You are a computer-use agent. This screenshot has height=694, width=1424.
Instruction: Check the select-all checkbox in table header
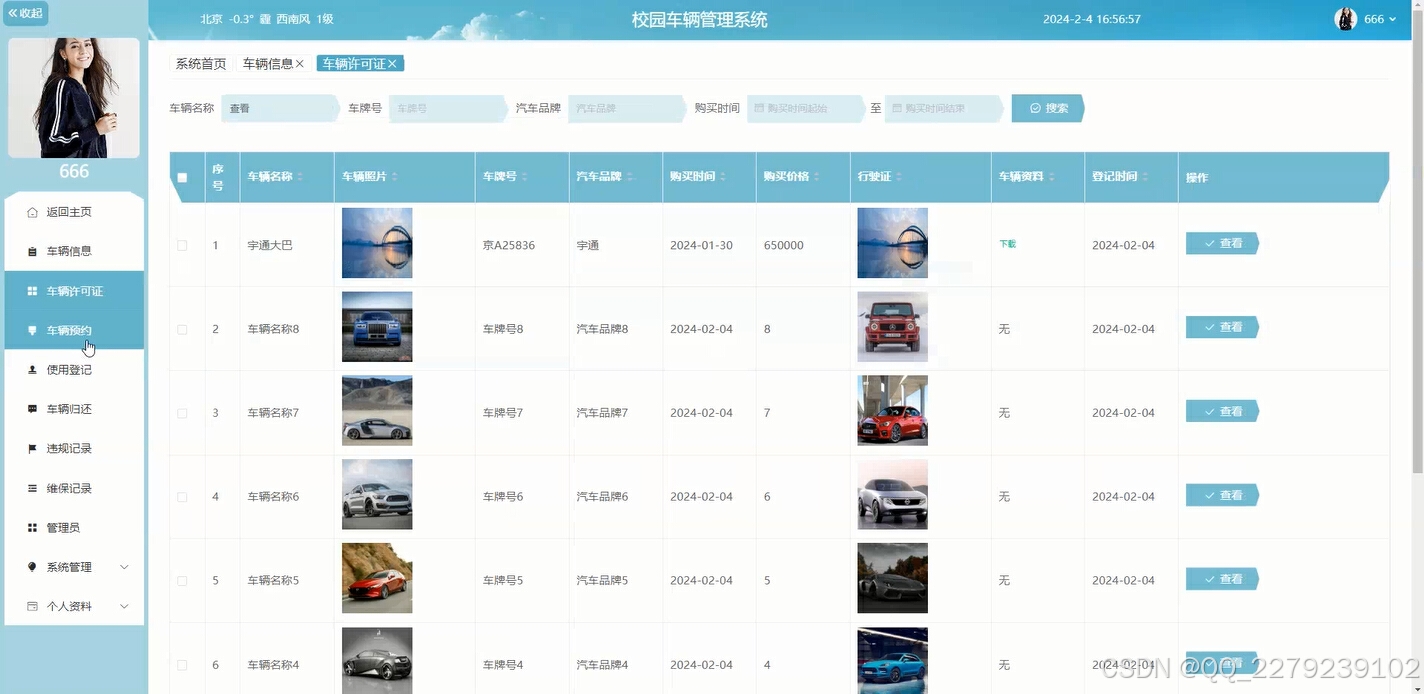(x=183, y=176)
